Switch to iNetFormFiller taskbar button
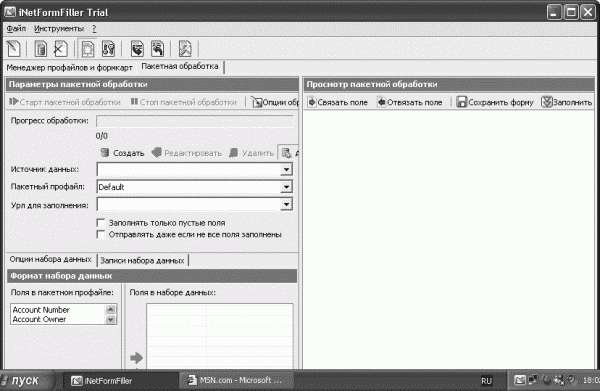Screen dimensions: 600x391 (x=120, y=381)
